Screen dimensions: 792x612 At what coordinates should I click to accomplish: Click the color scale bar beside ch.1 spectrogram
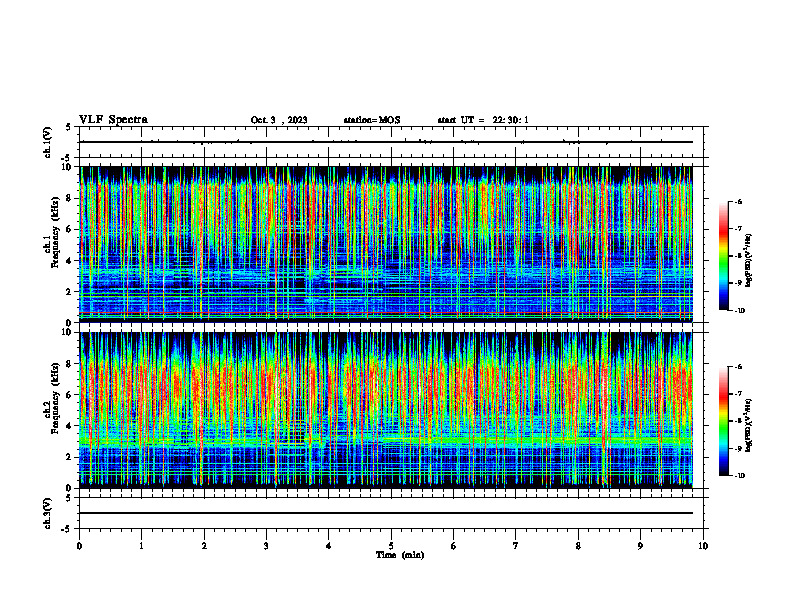[724, 256]
